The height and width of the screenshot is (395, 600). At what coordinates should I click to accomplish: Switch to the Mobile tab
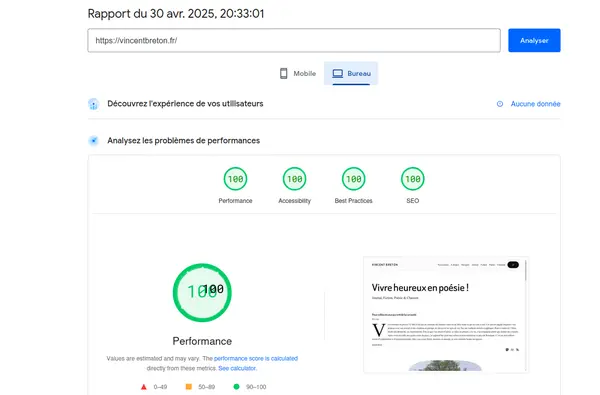point(298,73)
